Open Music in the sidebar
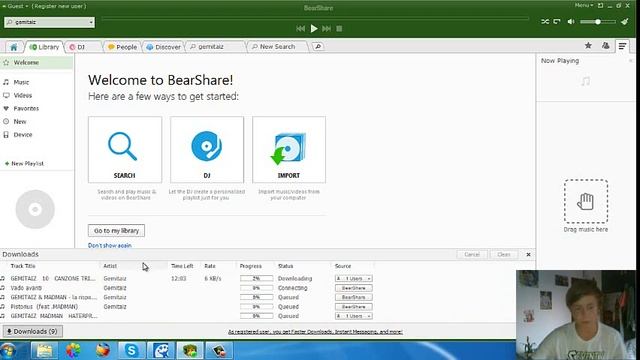 point(21,82)
